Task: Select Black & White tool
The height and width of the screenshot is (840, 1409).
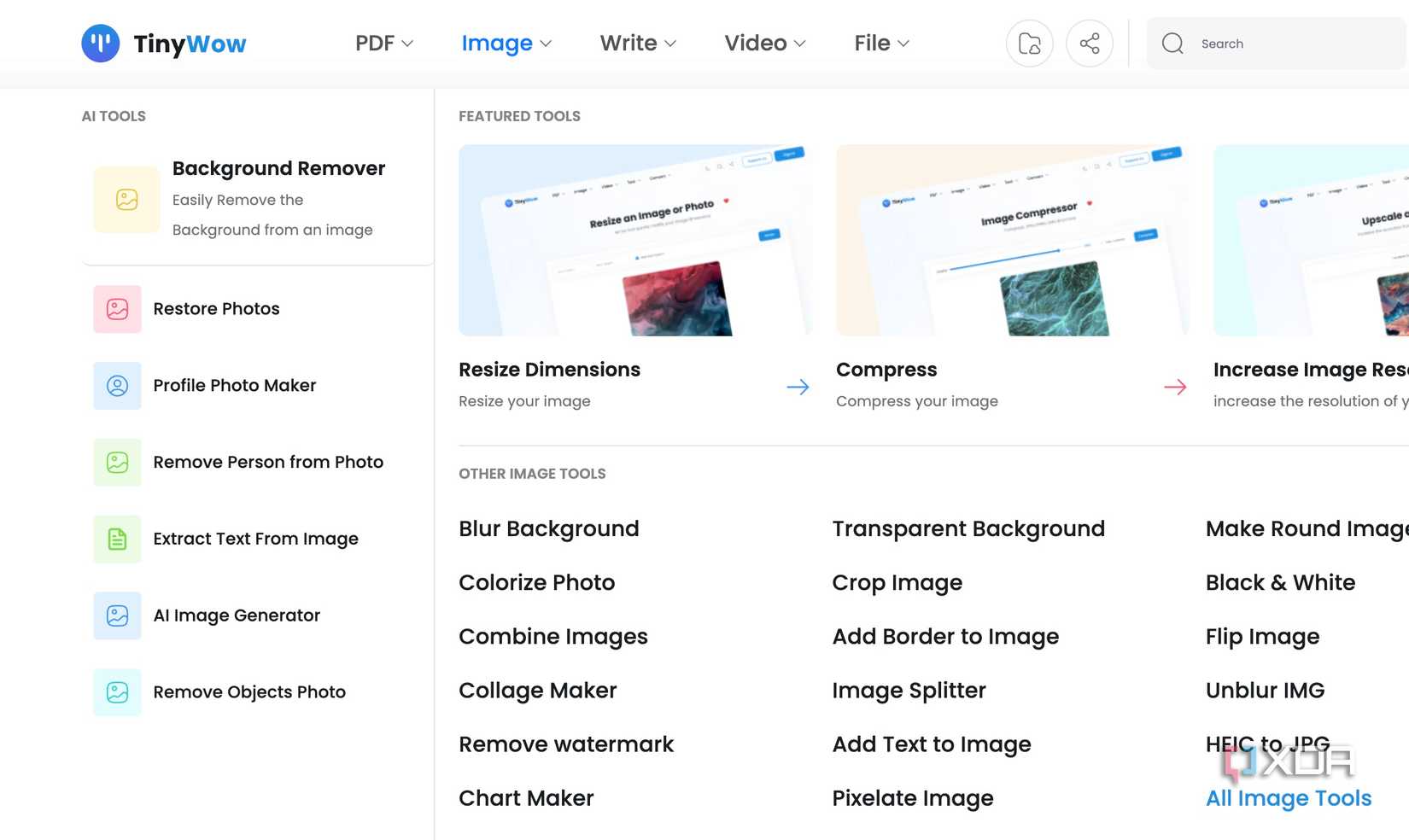Action: [x=1280, y=583]
